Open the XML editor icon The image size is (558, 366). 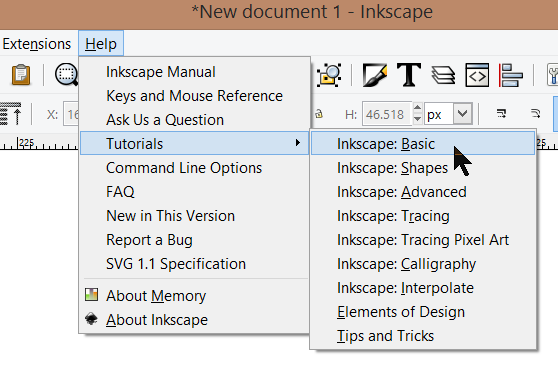coord(477,75)
